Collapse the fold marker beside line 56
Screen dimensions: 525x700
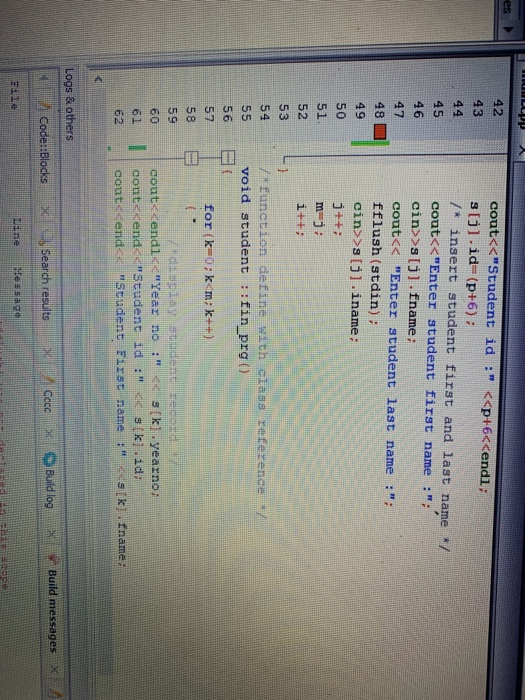228,158
